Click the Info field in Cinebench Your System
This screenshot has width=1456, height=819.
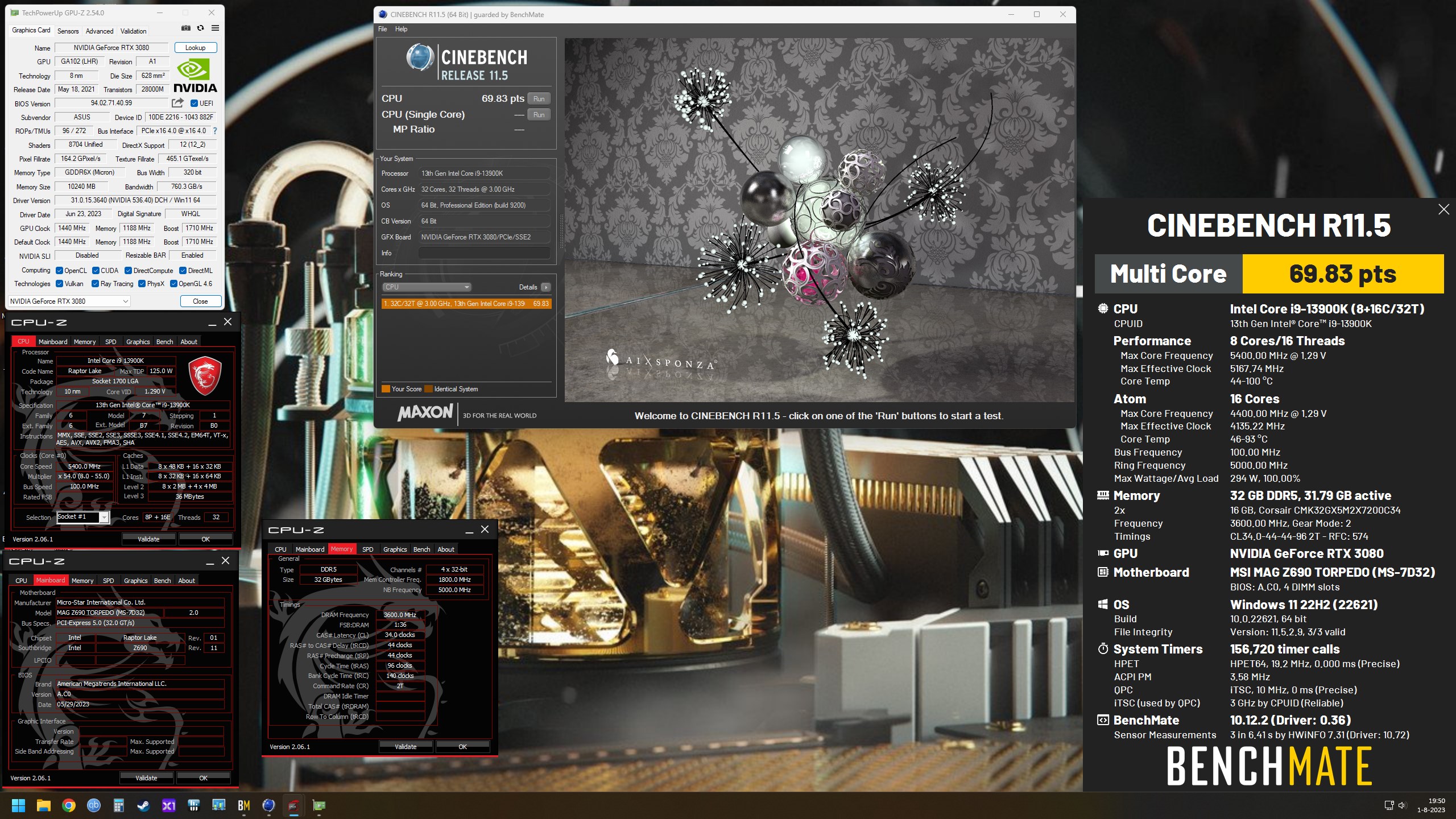(484, 253)
